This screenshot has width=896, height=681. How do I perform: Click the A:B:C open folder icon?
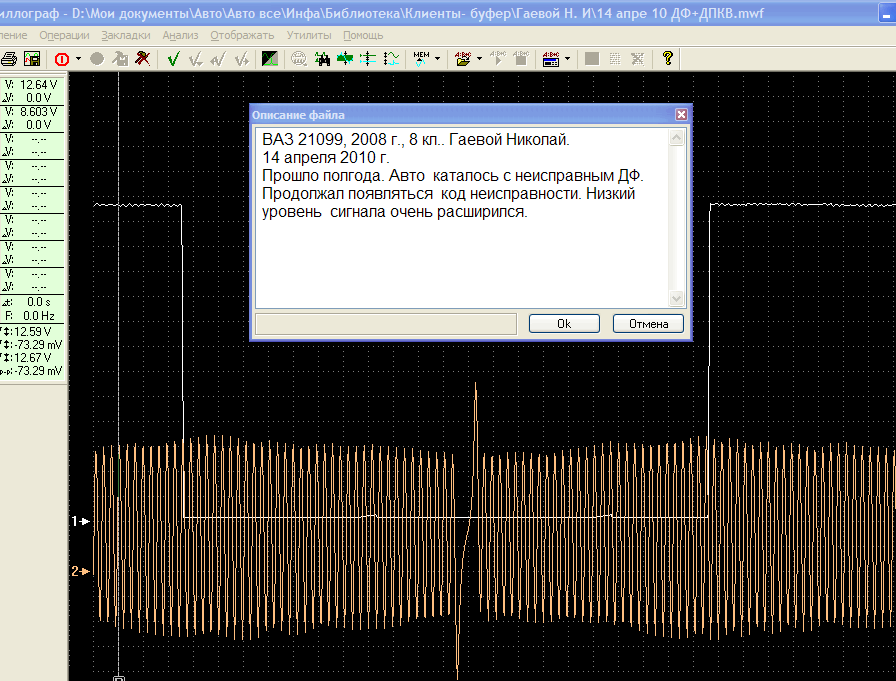click(463, 59)
